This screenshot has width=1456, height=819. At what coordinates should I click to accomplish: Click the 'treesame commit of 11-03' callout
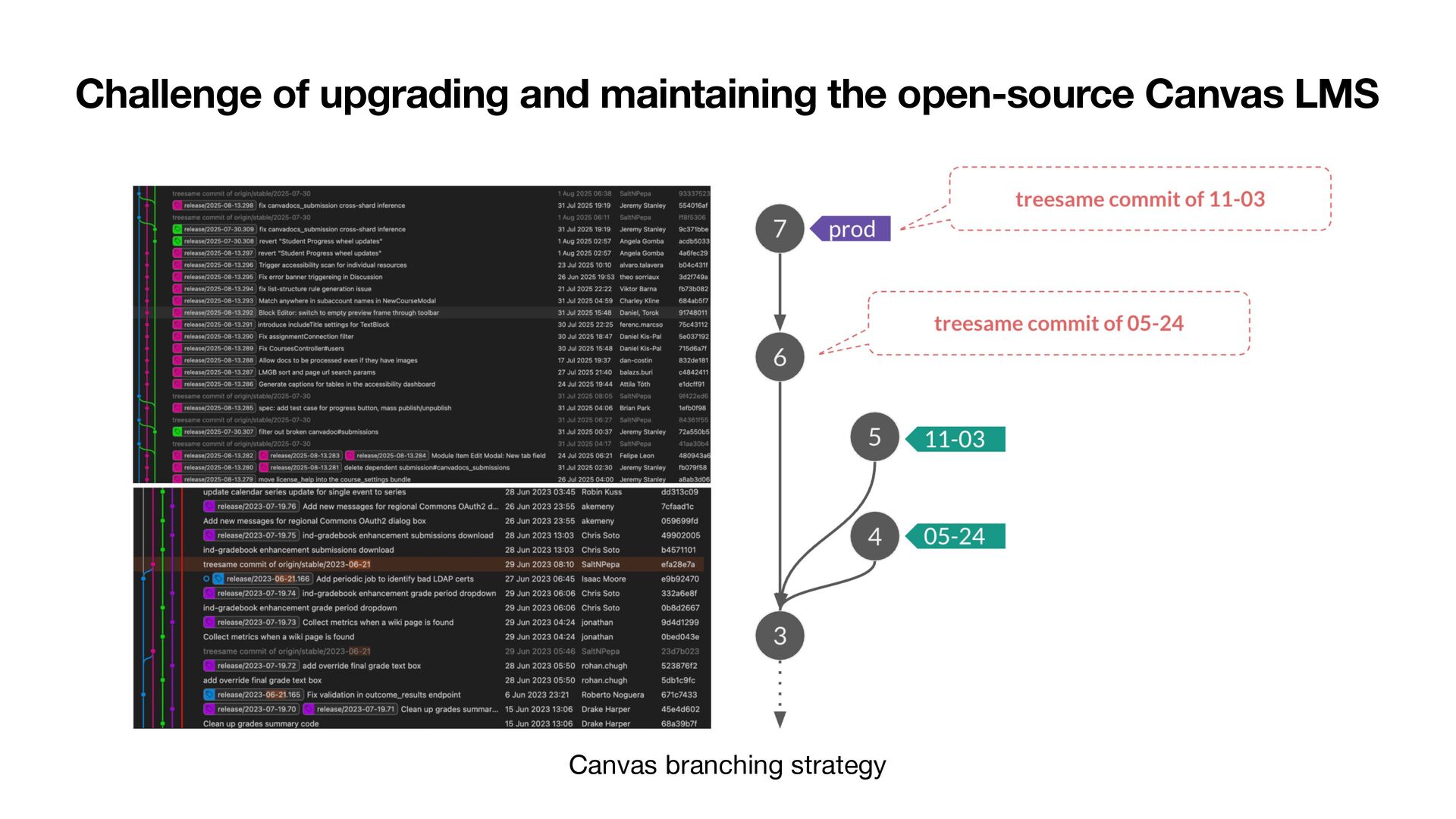(1140, 199)
